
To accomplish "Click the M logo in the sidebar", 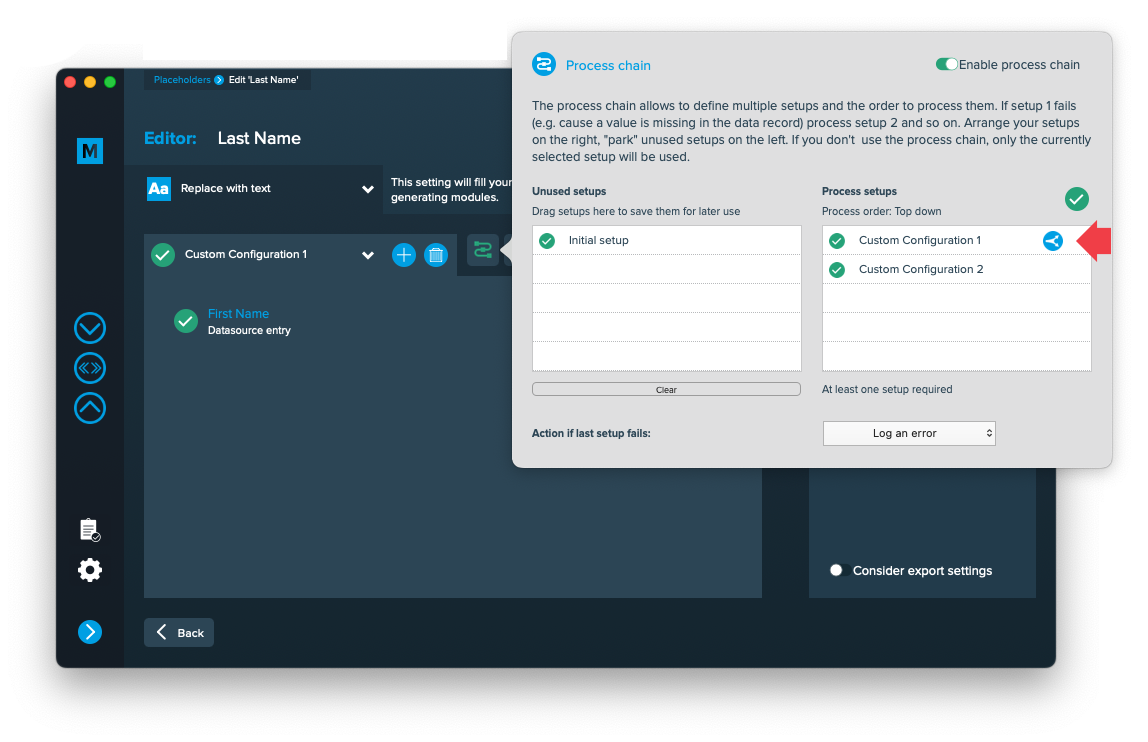I will [x=90, y=151].
